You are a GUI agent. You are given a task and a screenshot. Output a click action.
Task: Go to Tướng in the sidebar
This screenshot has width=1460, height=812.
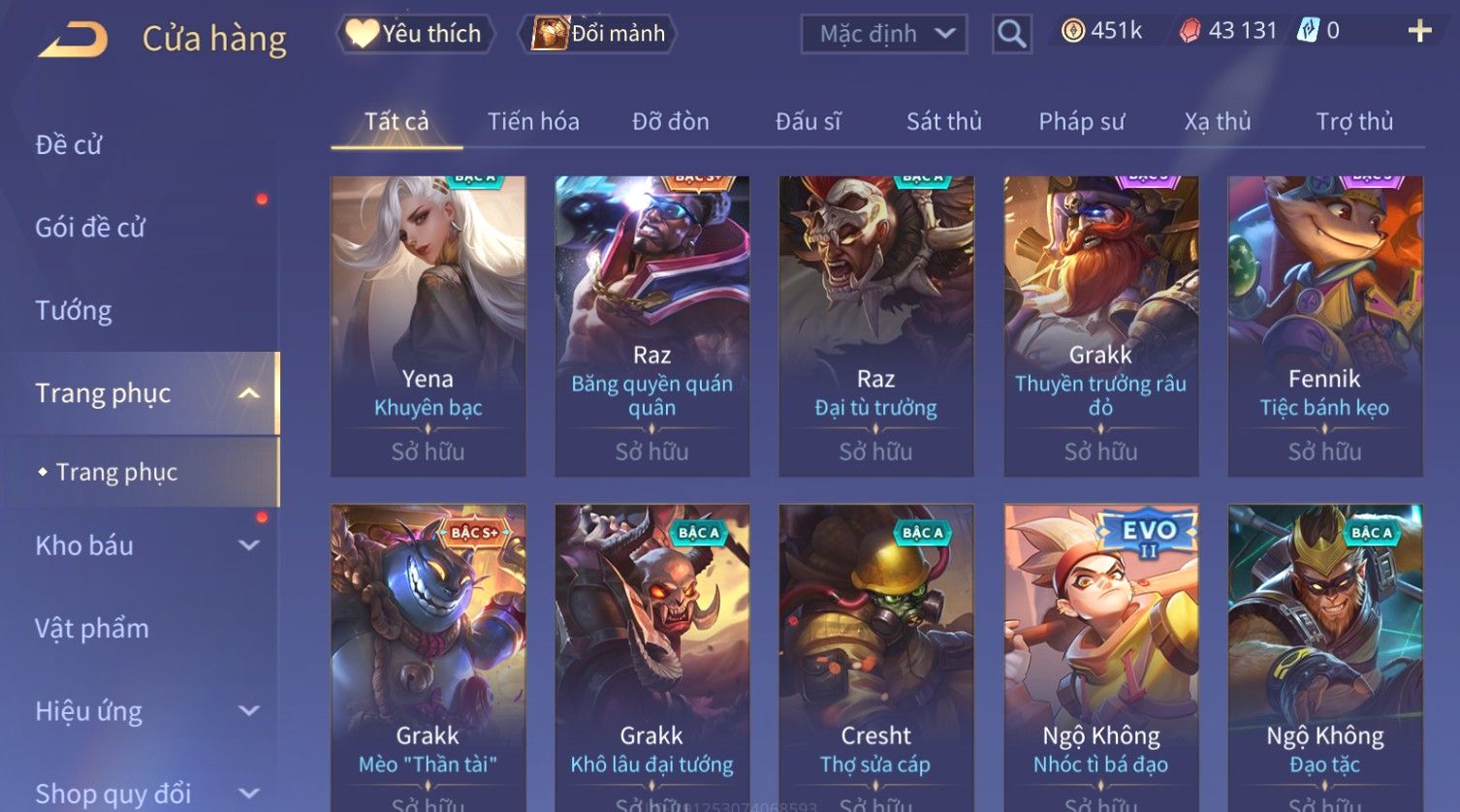click(74, 310)
